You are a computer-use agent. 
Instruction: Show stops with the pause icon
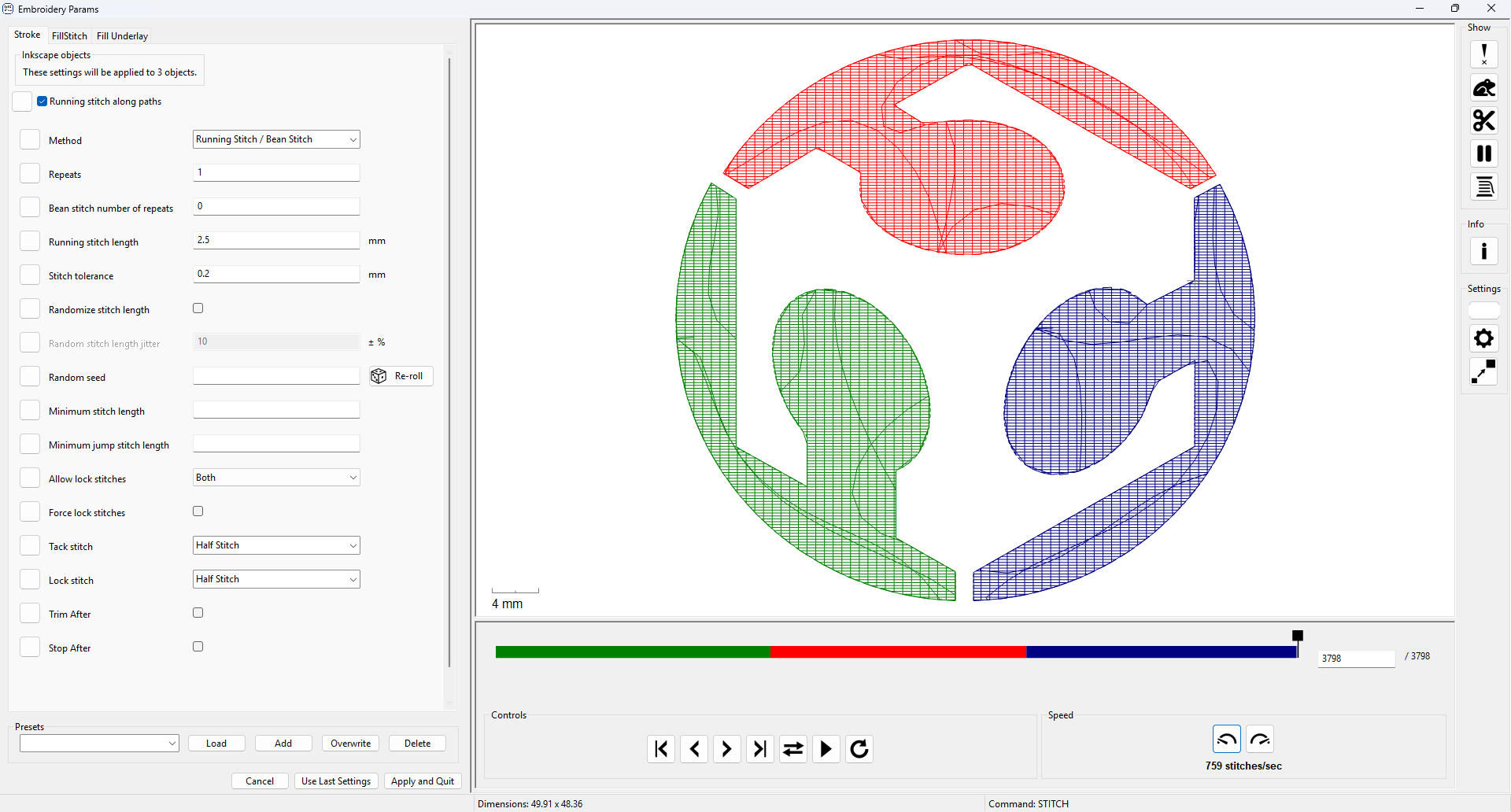click(x=1483, y=153)
